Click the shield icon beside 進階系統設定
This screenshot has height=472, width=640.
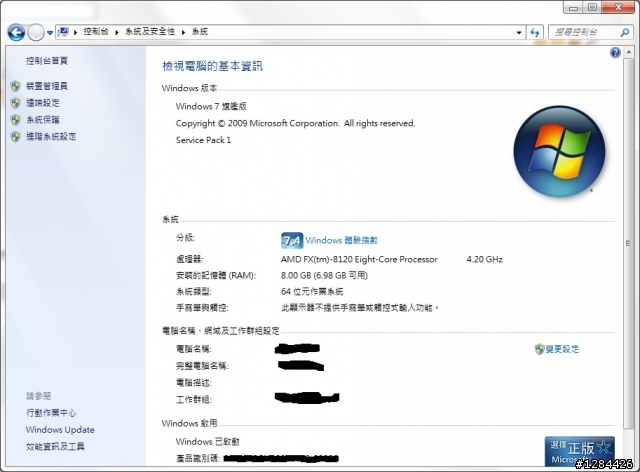click(x=16, y=136)
